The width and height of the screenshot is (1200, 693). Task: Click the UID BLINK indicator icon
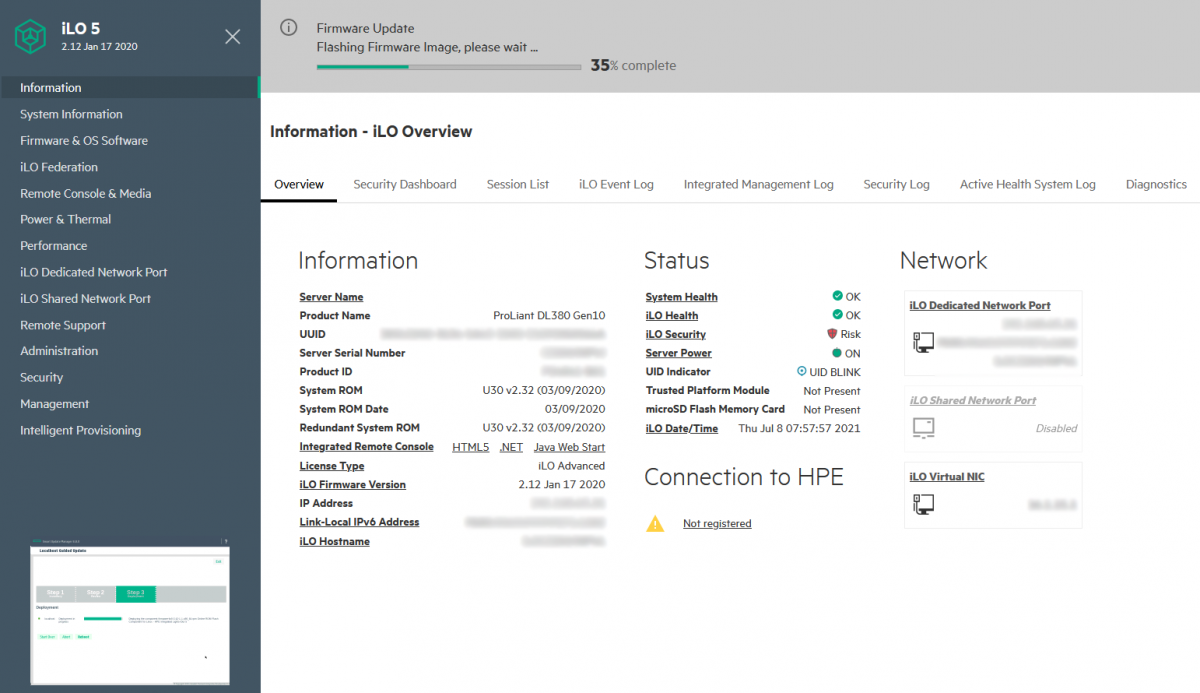801,372
